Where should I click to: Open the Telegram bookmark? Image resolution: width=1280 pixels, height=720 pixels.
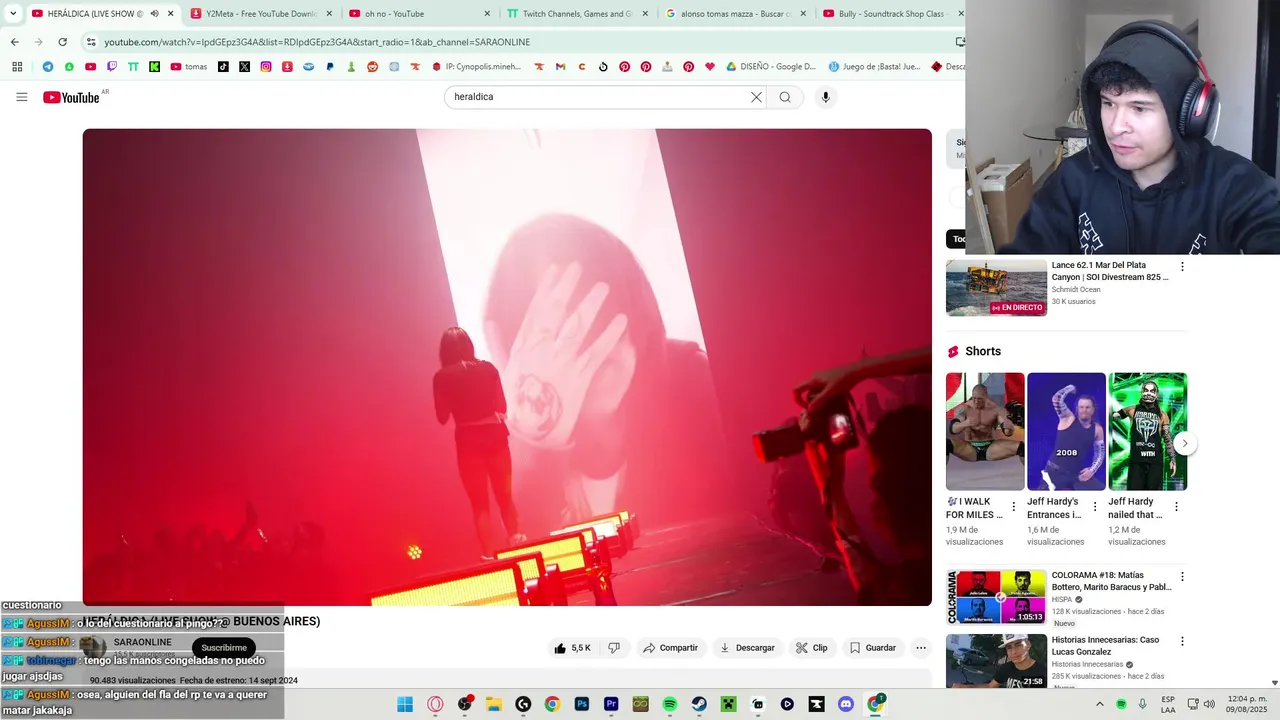pyautogui.click(x=47, y=67)
